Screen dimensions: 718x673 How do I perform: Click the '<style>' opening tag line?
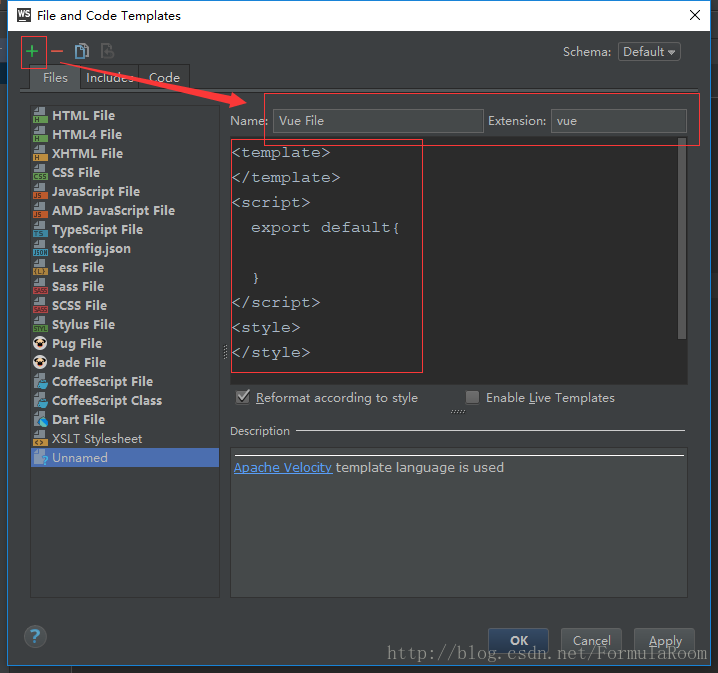[266, 328]
